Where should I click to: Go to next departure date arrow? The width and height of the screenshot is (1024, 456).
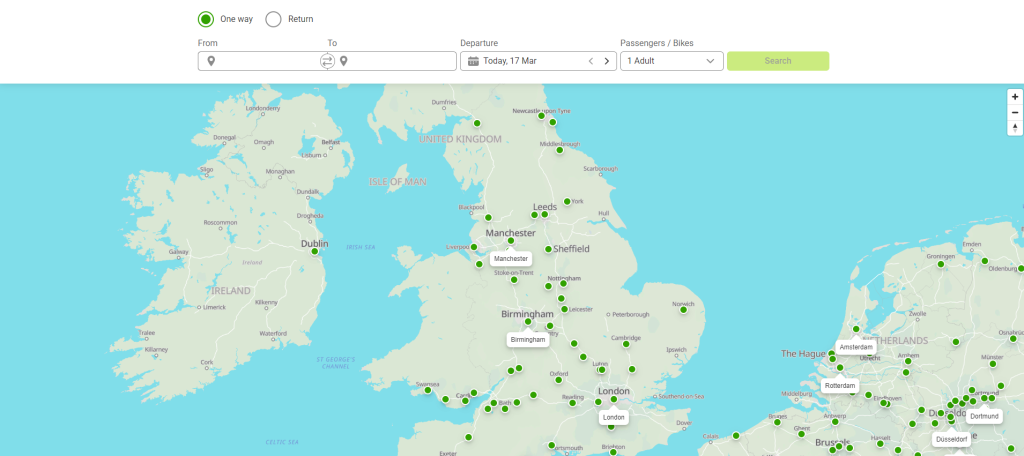click(x=606, y=61)
